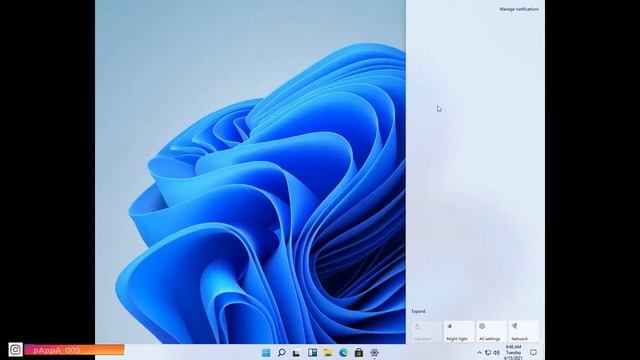Show hidden system tray icons

[x=479, y=353]
